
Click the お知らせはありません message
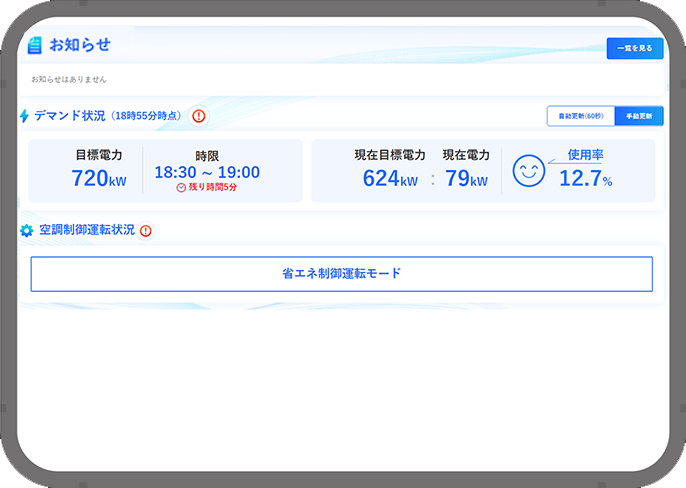click(69, 79)
